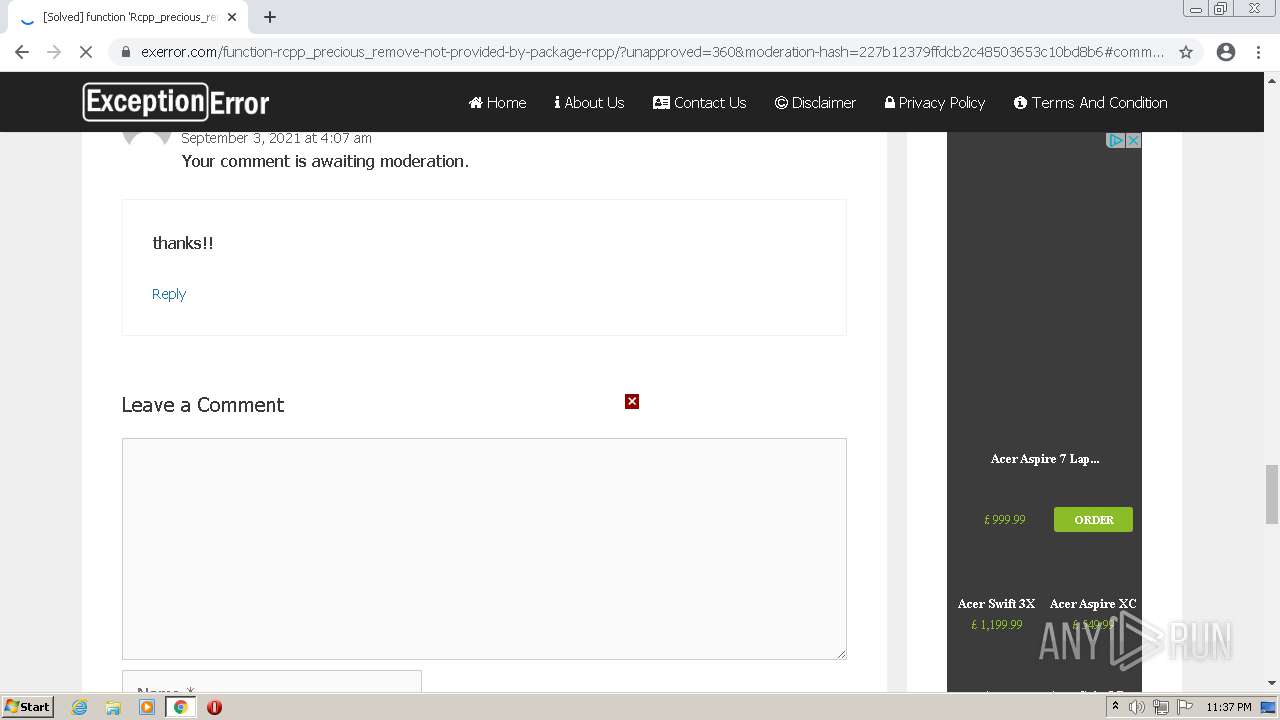This screenshot has width=1280, height=720.
Task: Open a new browser tab
Action: pos(270,17)
